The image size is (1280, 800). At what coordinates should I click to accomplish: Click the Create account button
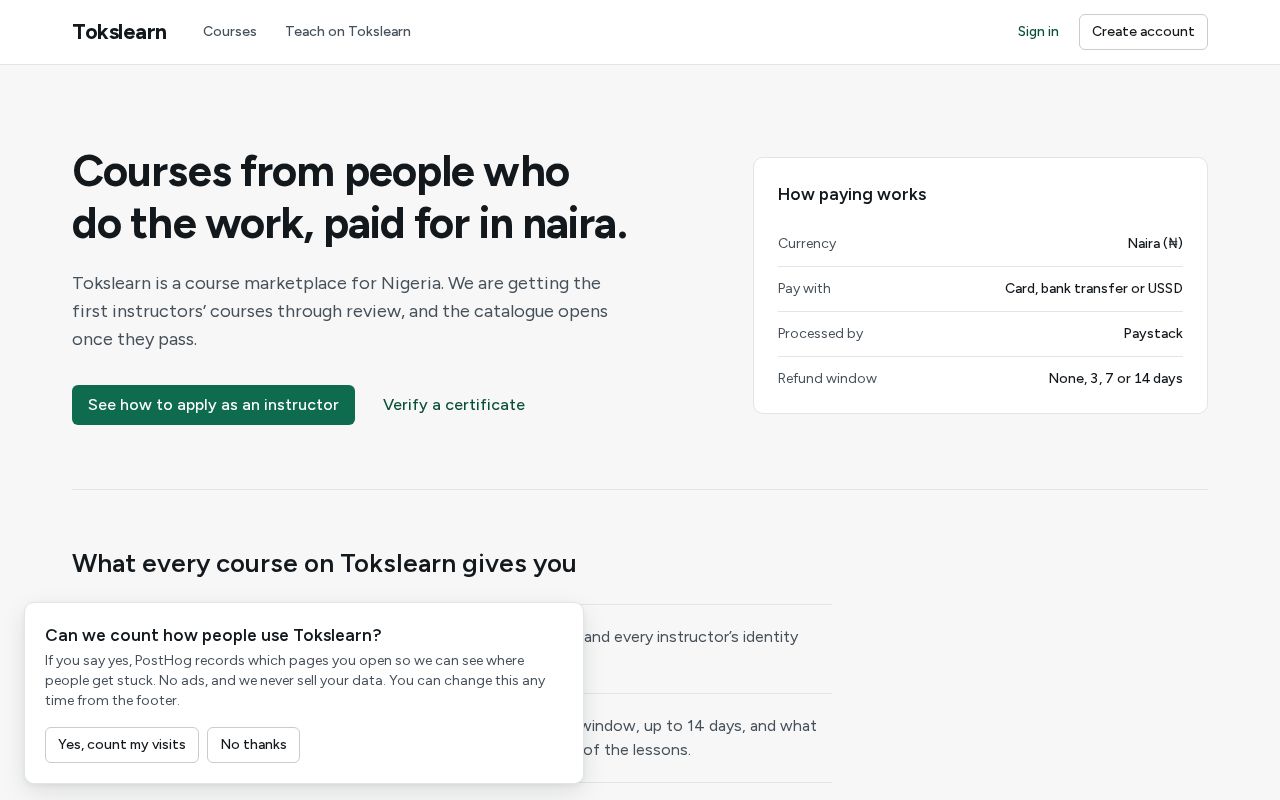point(1143,32)
